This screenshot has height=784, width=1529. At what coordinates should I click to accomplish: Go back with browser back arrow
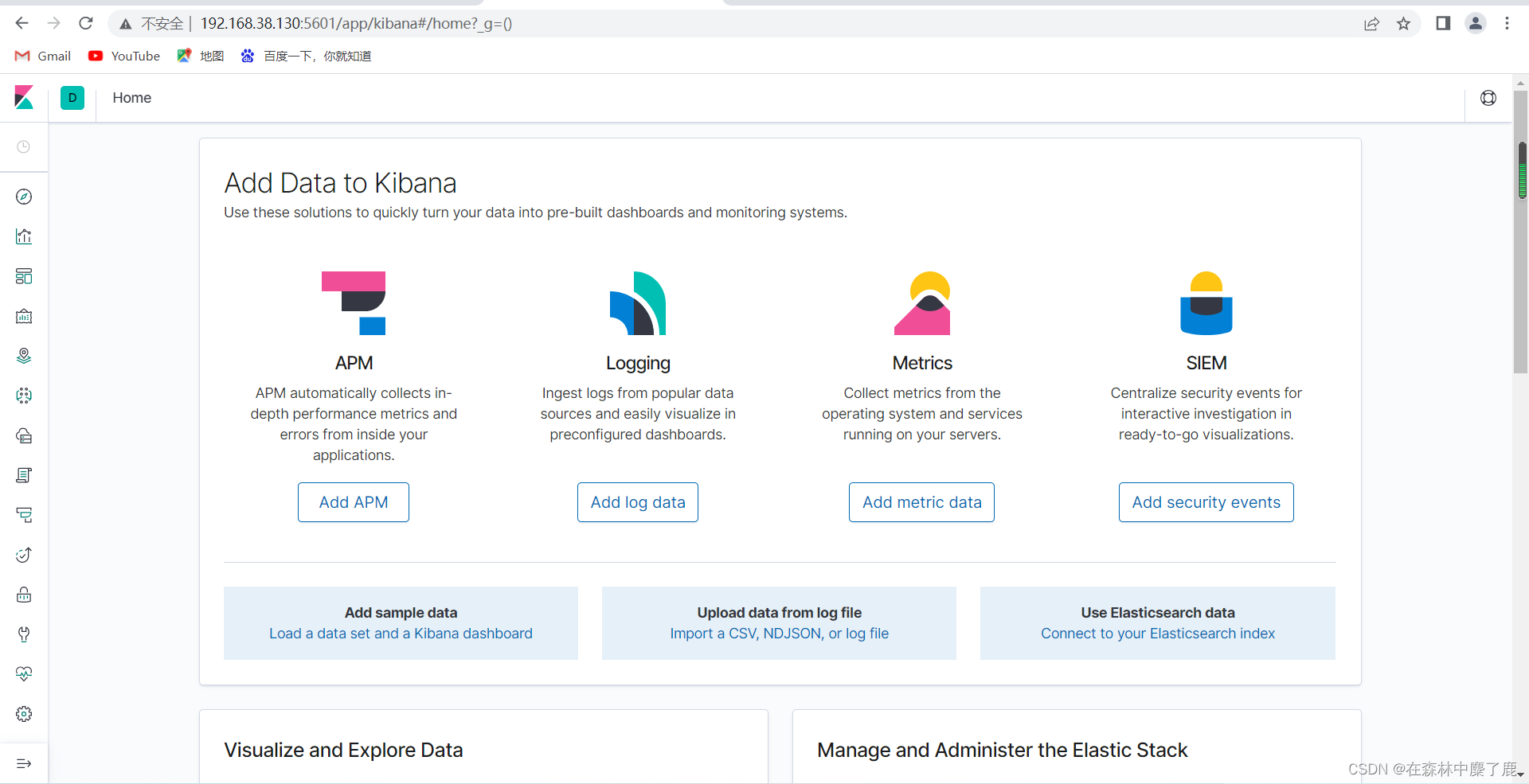coord(22,23)
